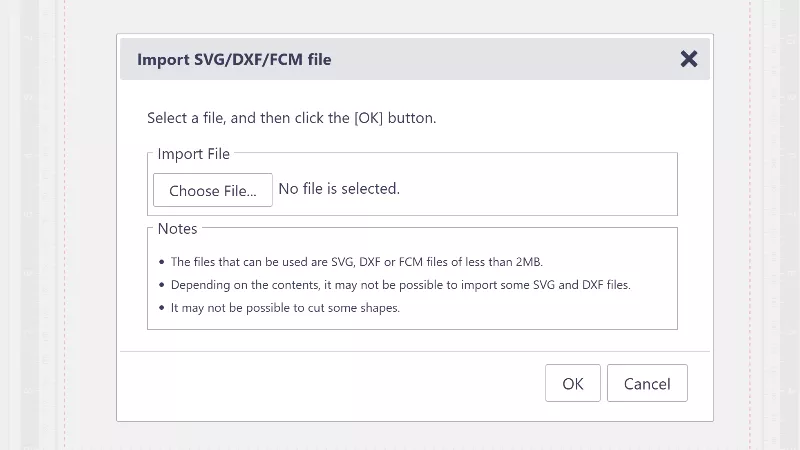Click the bullet before the 'Depending on the contents' note
The width and height of the screenshot is (800, 450).
[x=162, y=285]
